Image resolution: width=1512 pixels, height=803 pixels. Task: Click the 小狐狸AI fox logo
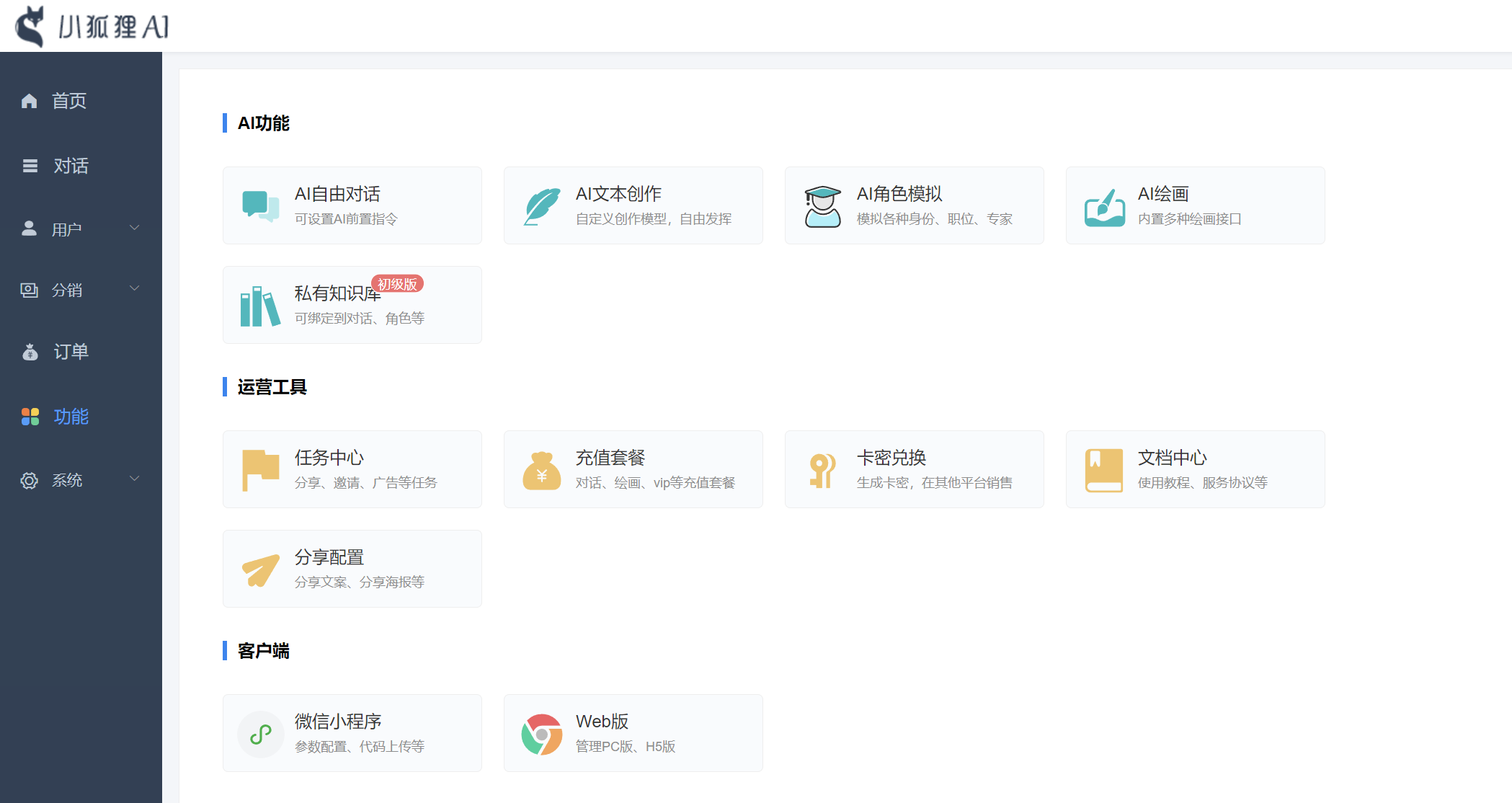pyautogui.click(x=29, y=25)
